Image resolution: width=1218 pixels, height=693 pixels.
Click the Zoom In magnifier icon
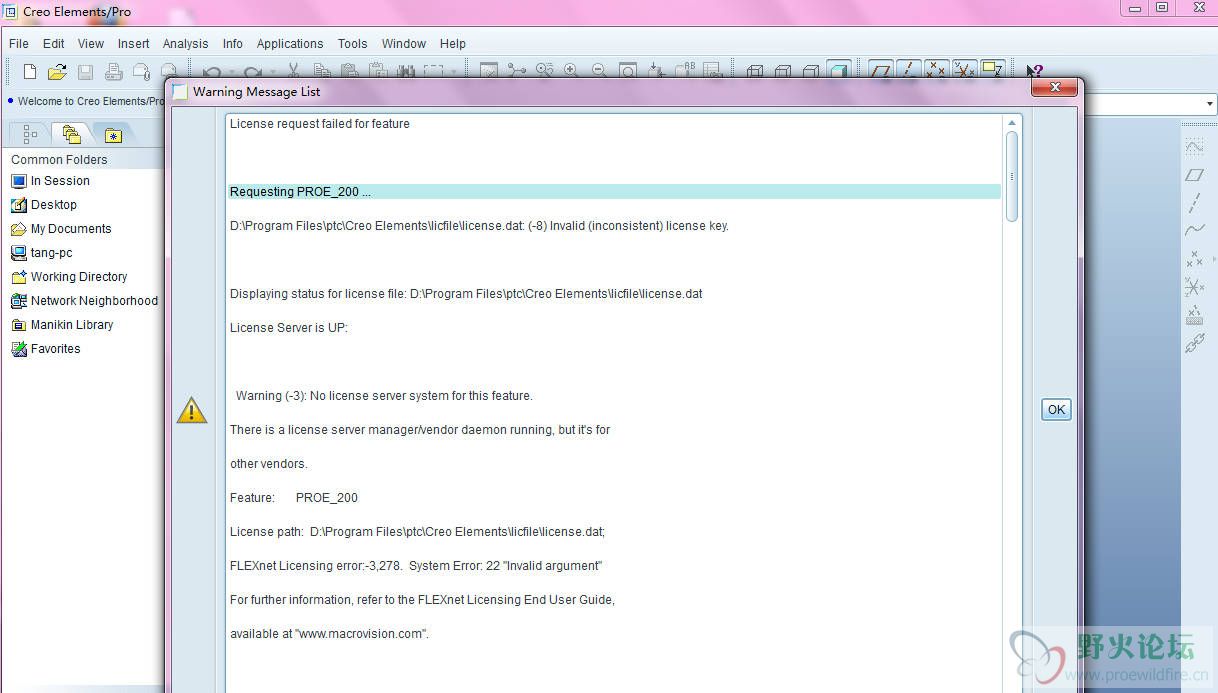[571, 71]
